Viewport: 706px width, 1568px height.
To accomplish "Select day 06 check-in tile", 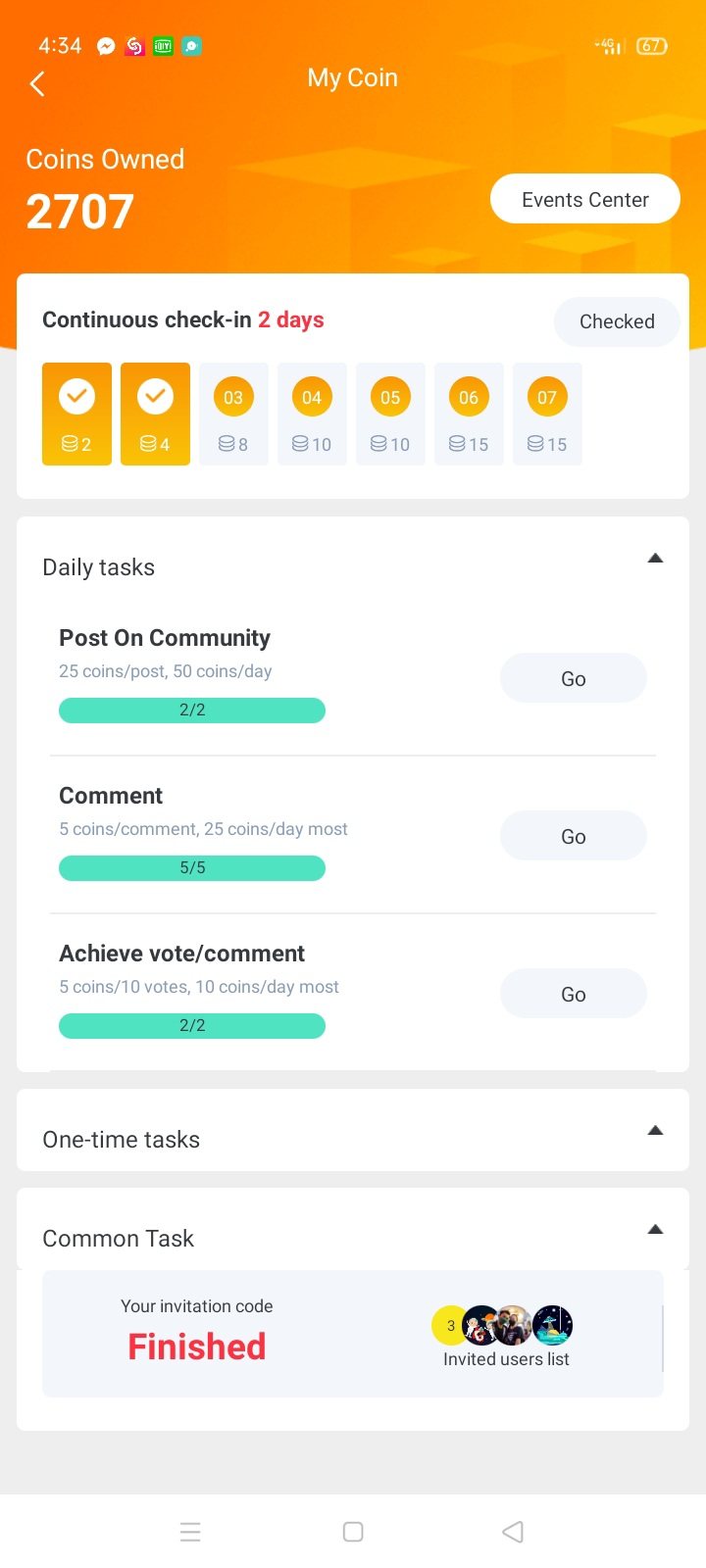I will tap(469, 414).
